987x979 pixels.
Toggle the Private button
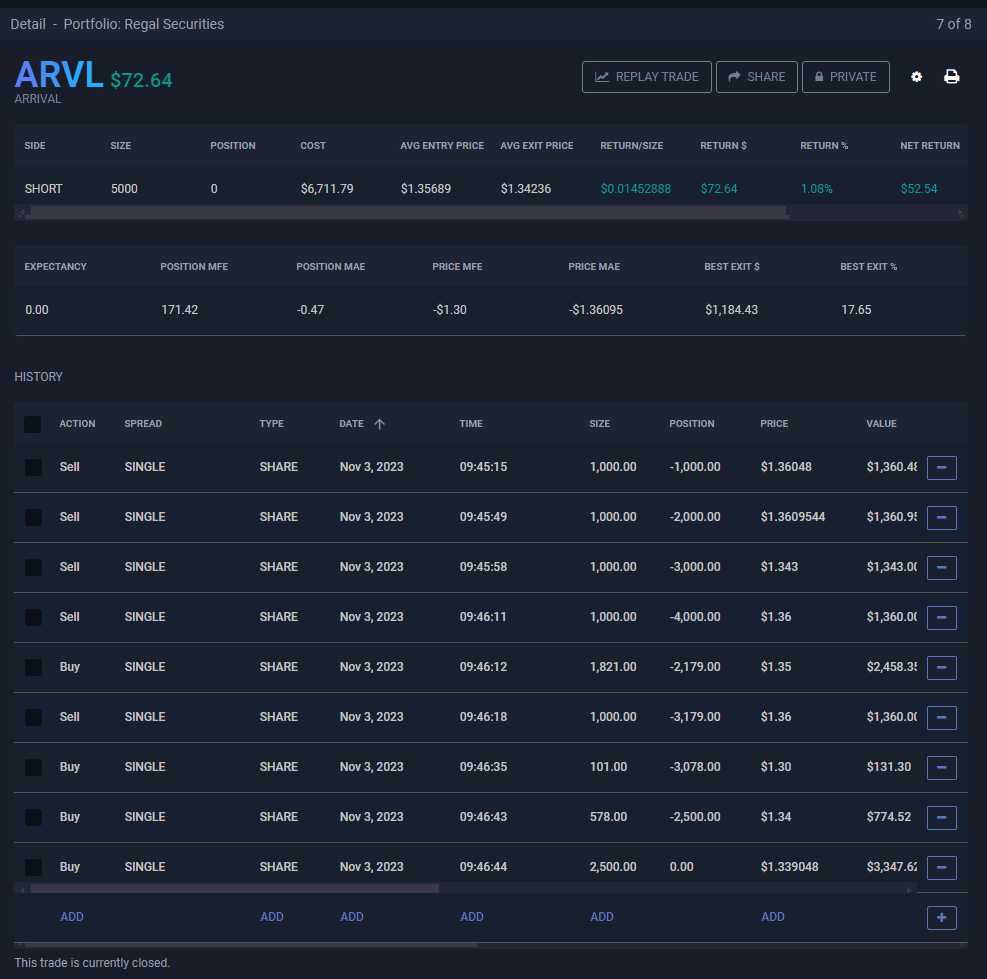tap(845, 77)
